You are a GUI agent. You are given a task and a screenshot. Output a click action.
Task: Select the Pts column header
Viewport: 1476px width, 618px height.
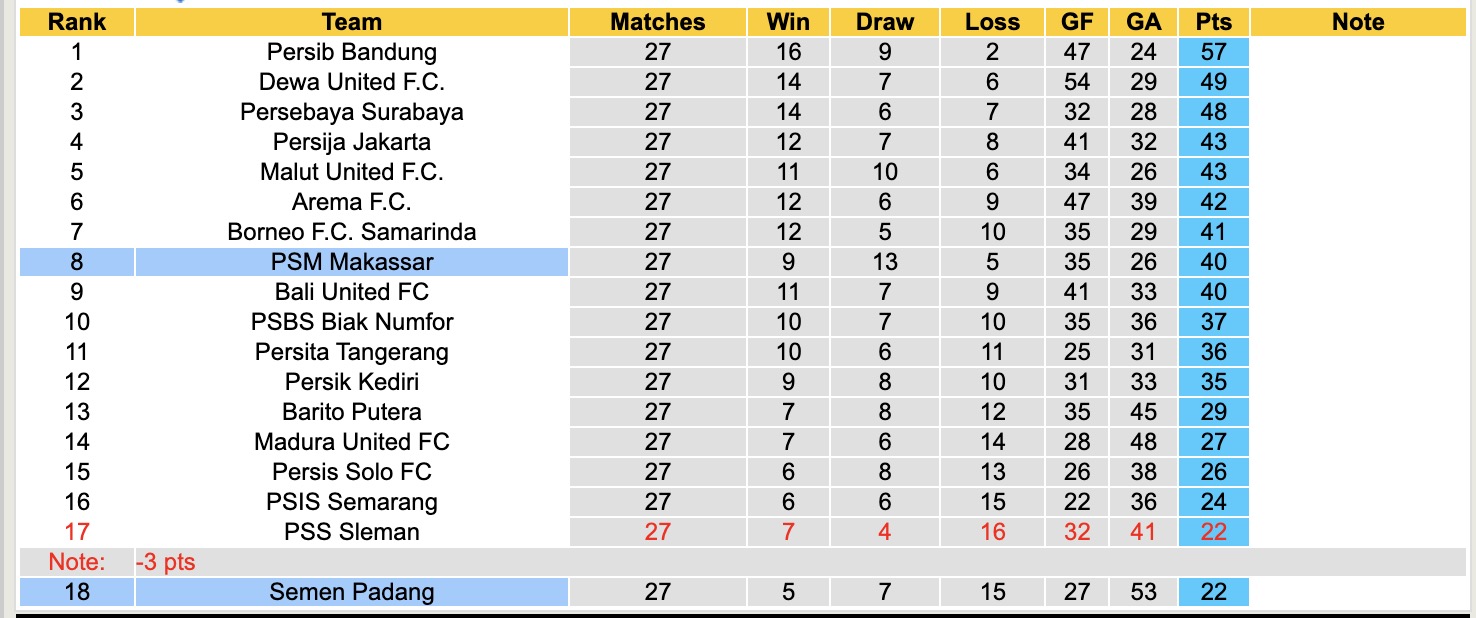tap(1213, 22)
